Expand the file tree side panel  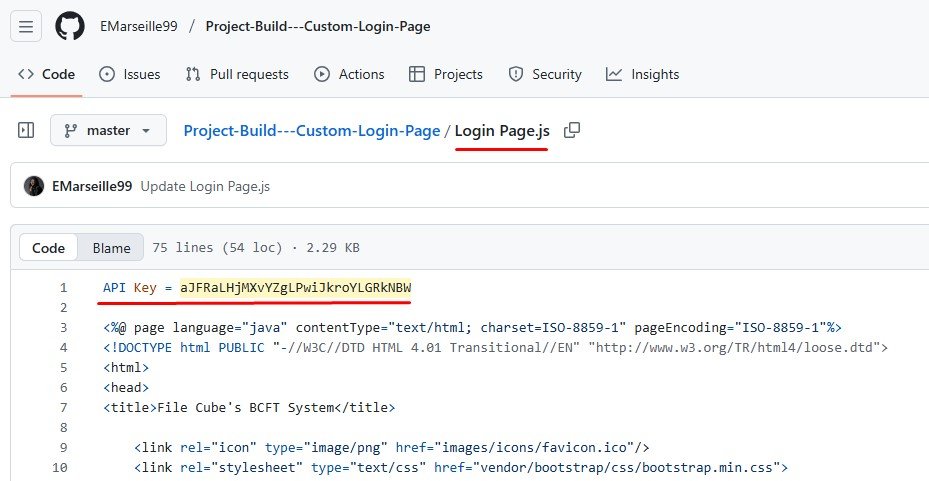tap(26, 130)
